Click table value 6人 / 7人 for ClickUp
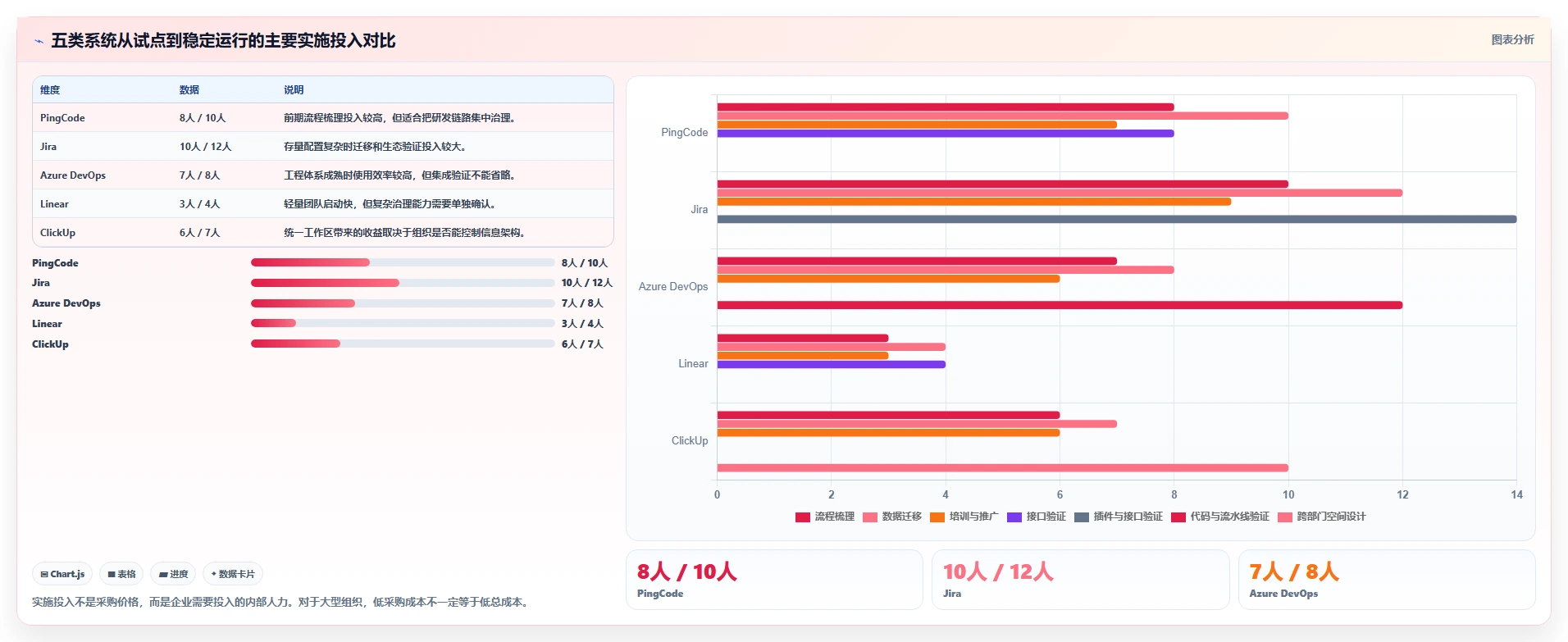 coord(200,233)
